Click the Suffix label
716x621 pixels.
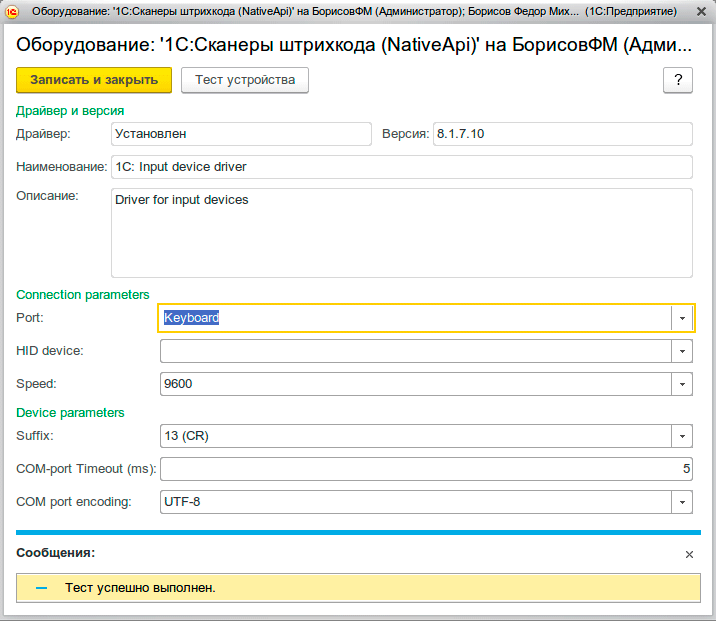point(35,436)
